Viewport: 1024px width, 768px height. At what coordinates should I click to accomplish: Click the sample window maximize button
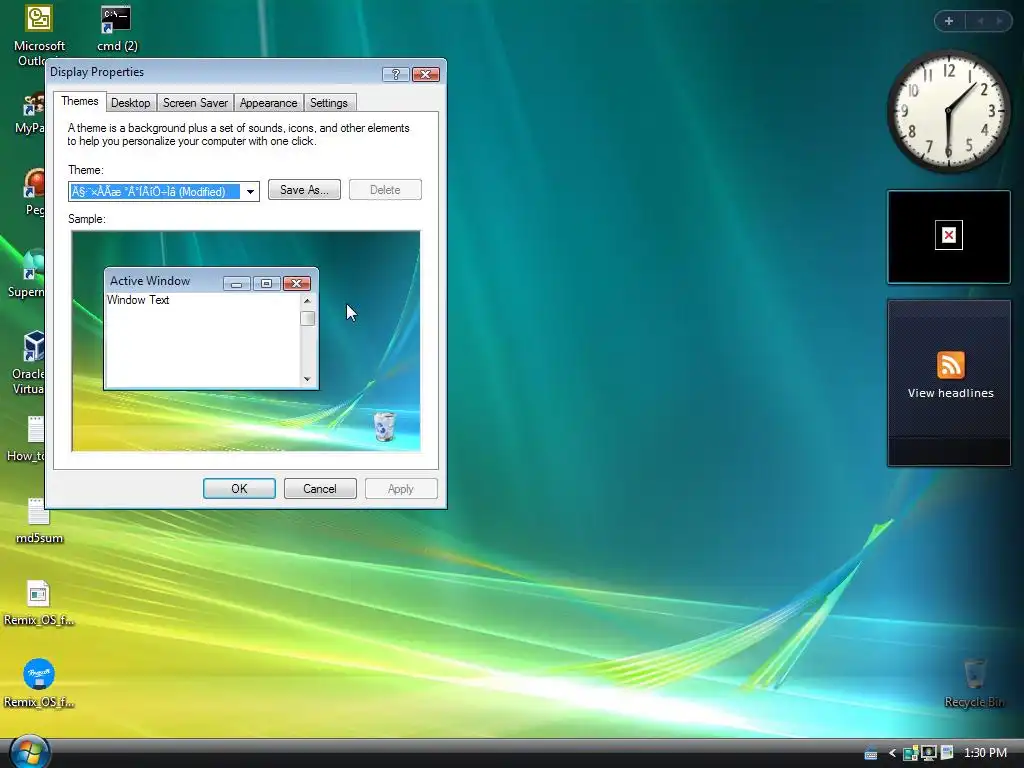266,283
